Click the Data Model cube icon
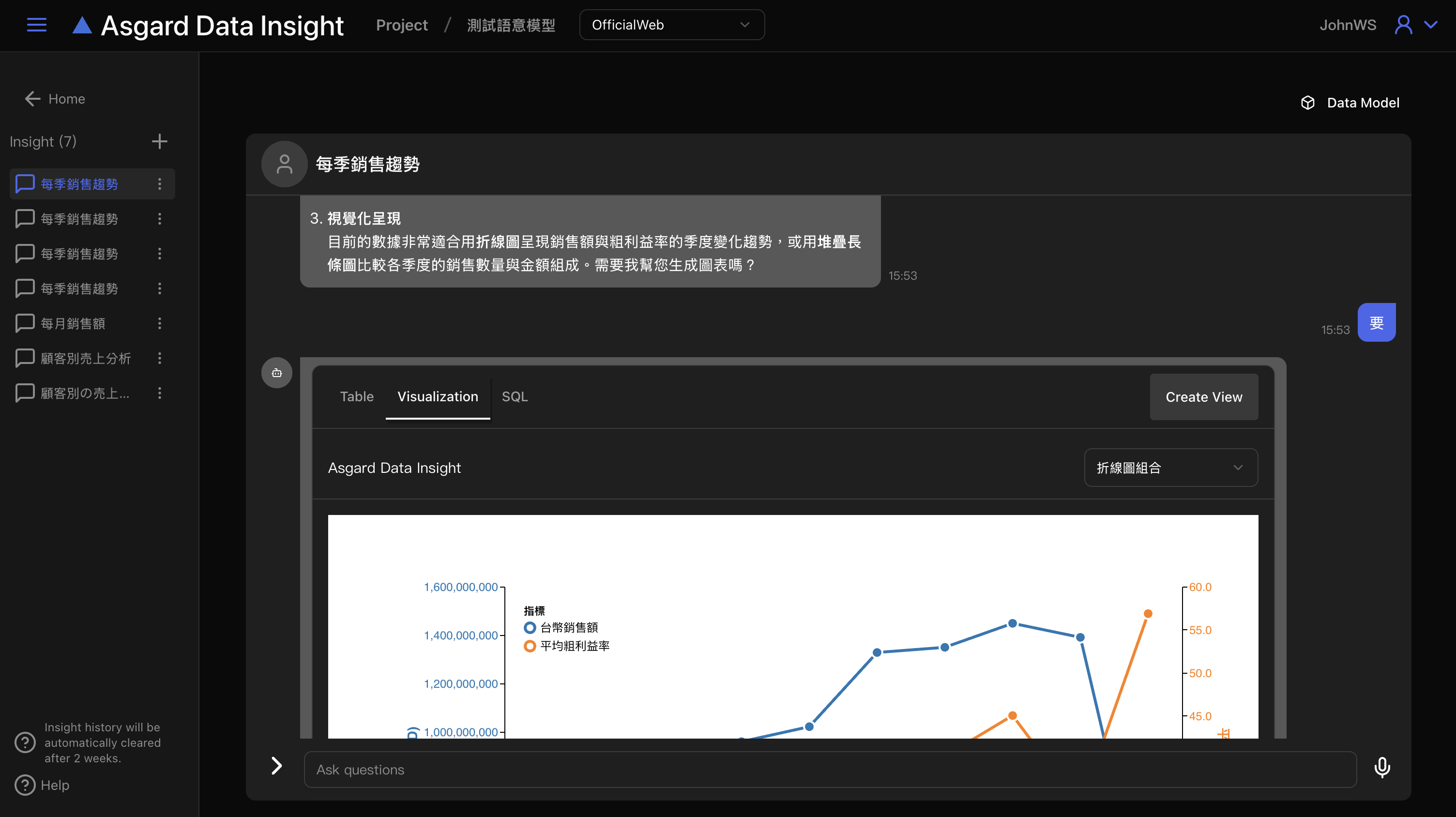The image size is (1456, 817). click(x=1307, y=103)
